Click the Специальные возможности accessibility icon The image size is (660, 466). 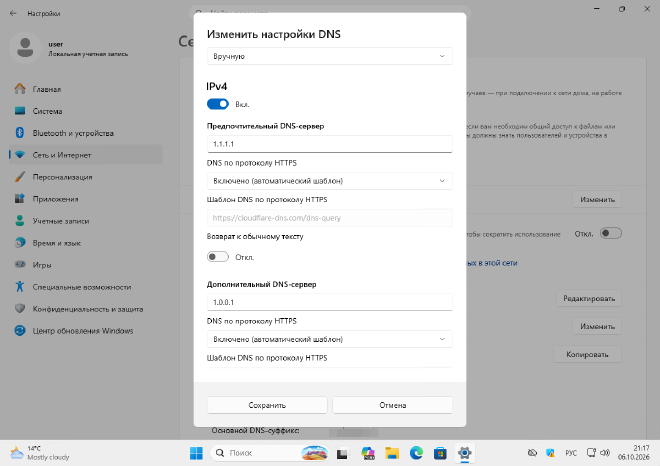tap(20, 287)
